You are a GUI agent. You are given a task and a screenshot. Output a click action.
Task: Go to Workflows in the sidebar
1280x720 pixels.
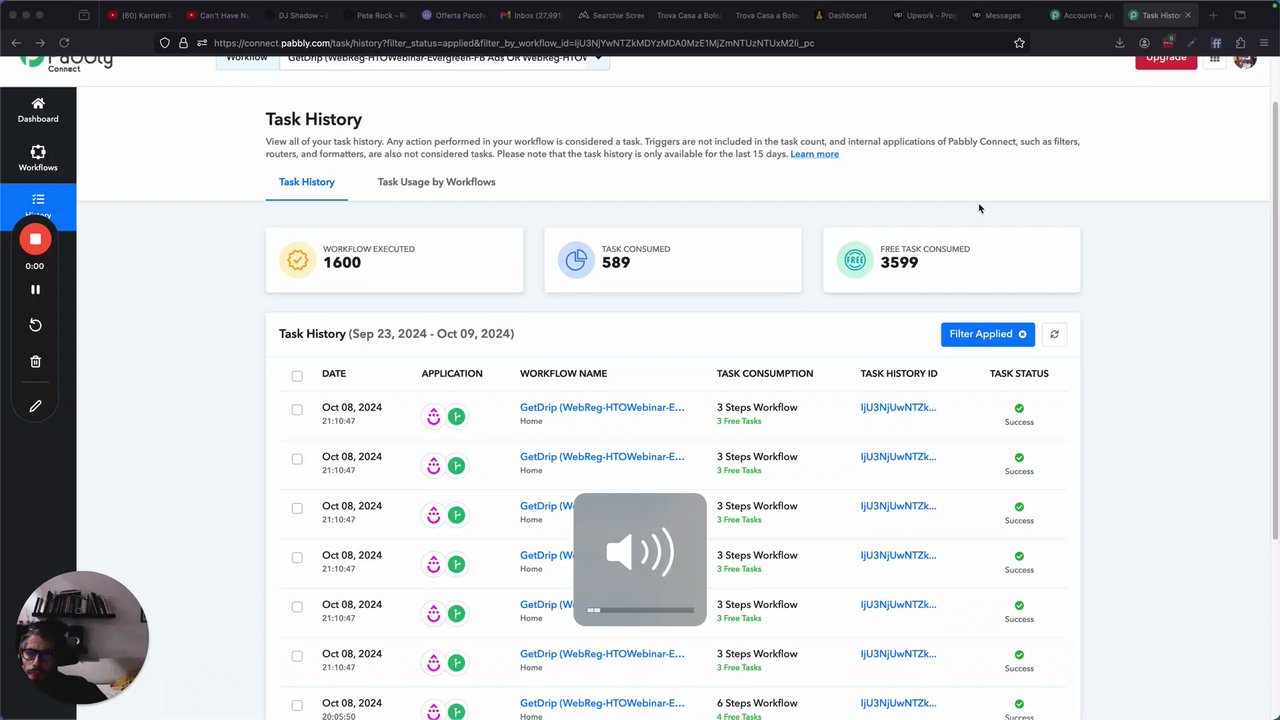tap(38, 158)
